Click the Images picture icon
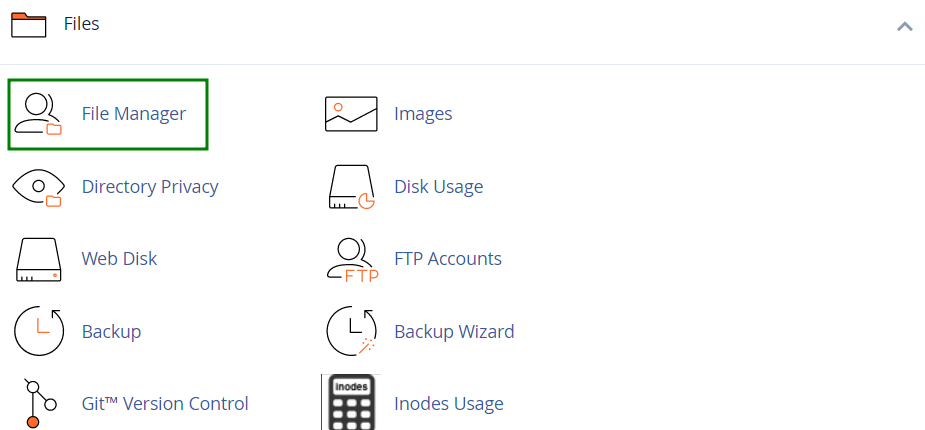 [351, 114]
